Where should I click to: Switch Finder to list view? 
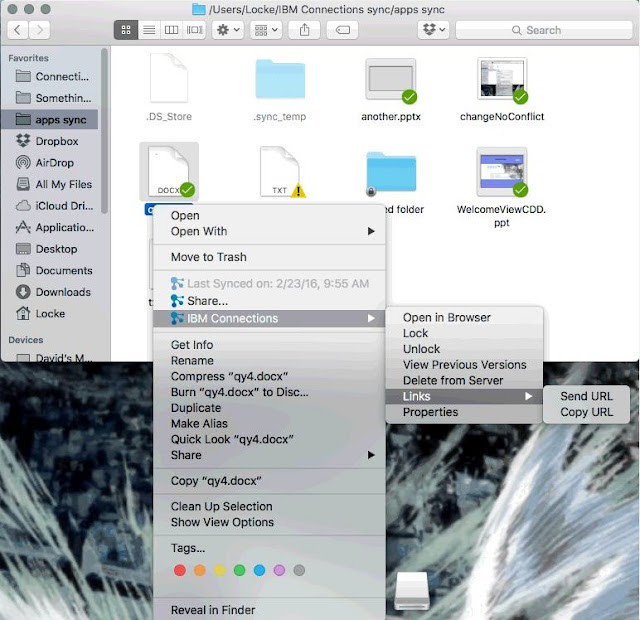(x=149, y=30)
